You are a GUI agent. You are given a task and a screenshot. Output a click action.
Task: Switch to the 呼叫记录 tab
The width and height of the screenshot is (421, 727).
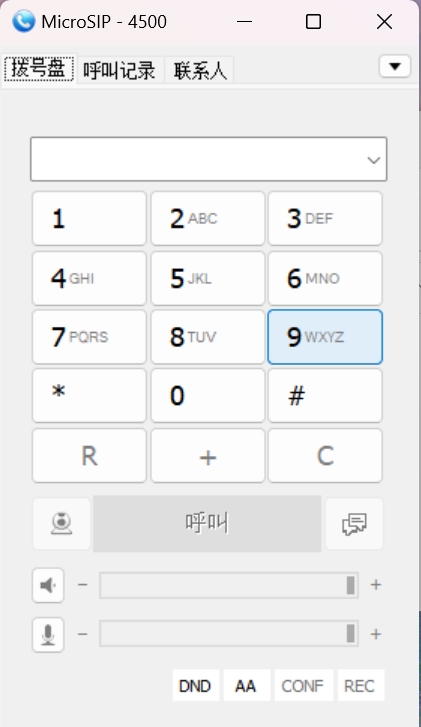tap(120, 70)
